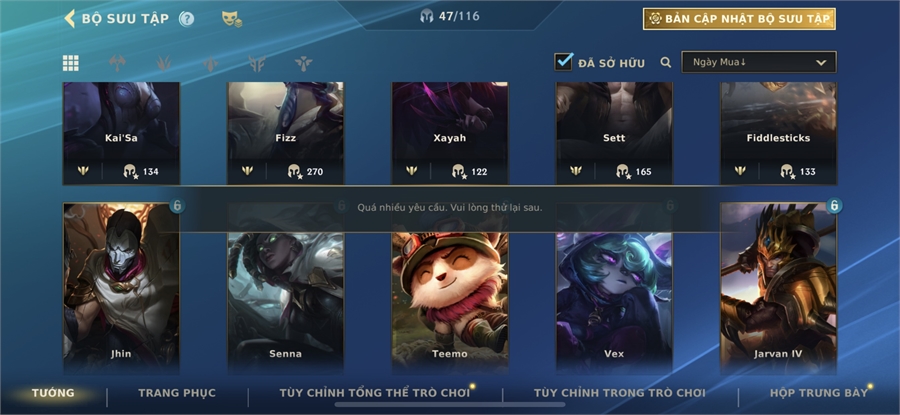Open TÙY CHỈNH TRONG TRÒ CHƠI tab
This screenshot has height=415, width=900.
[619, 393]
